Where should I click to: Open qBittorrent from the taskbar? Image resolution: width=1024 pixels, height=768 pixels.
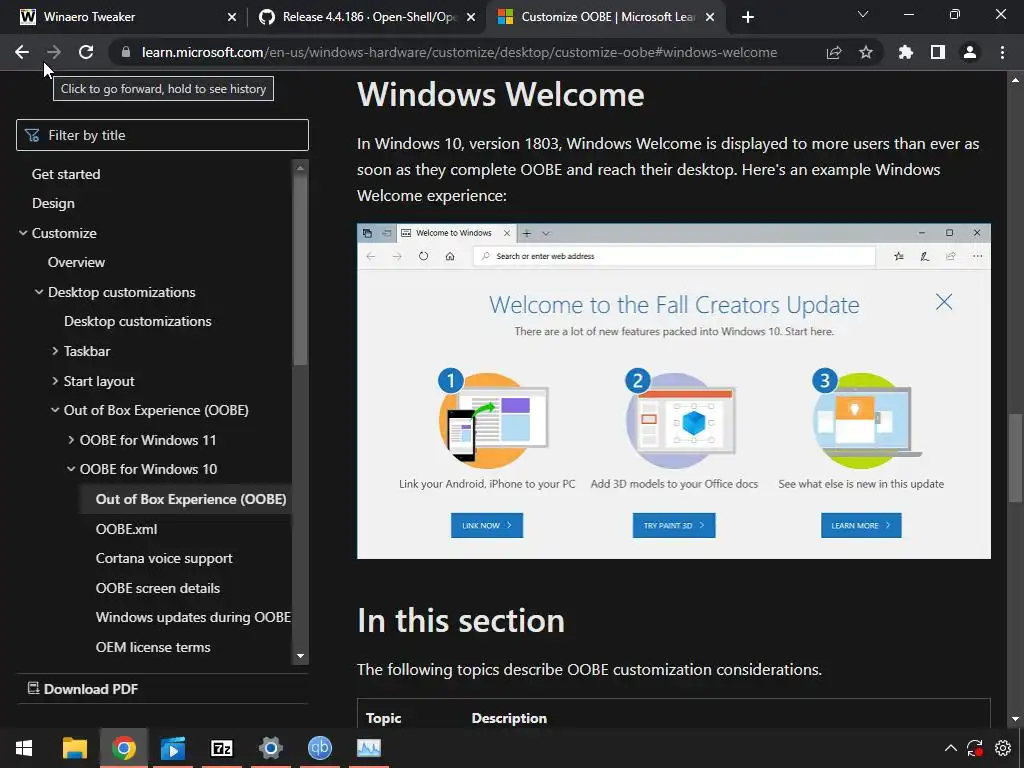(319, 748)
